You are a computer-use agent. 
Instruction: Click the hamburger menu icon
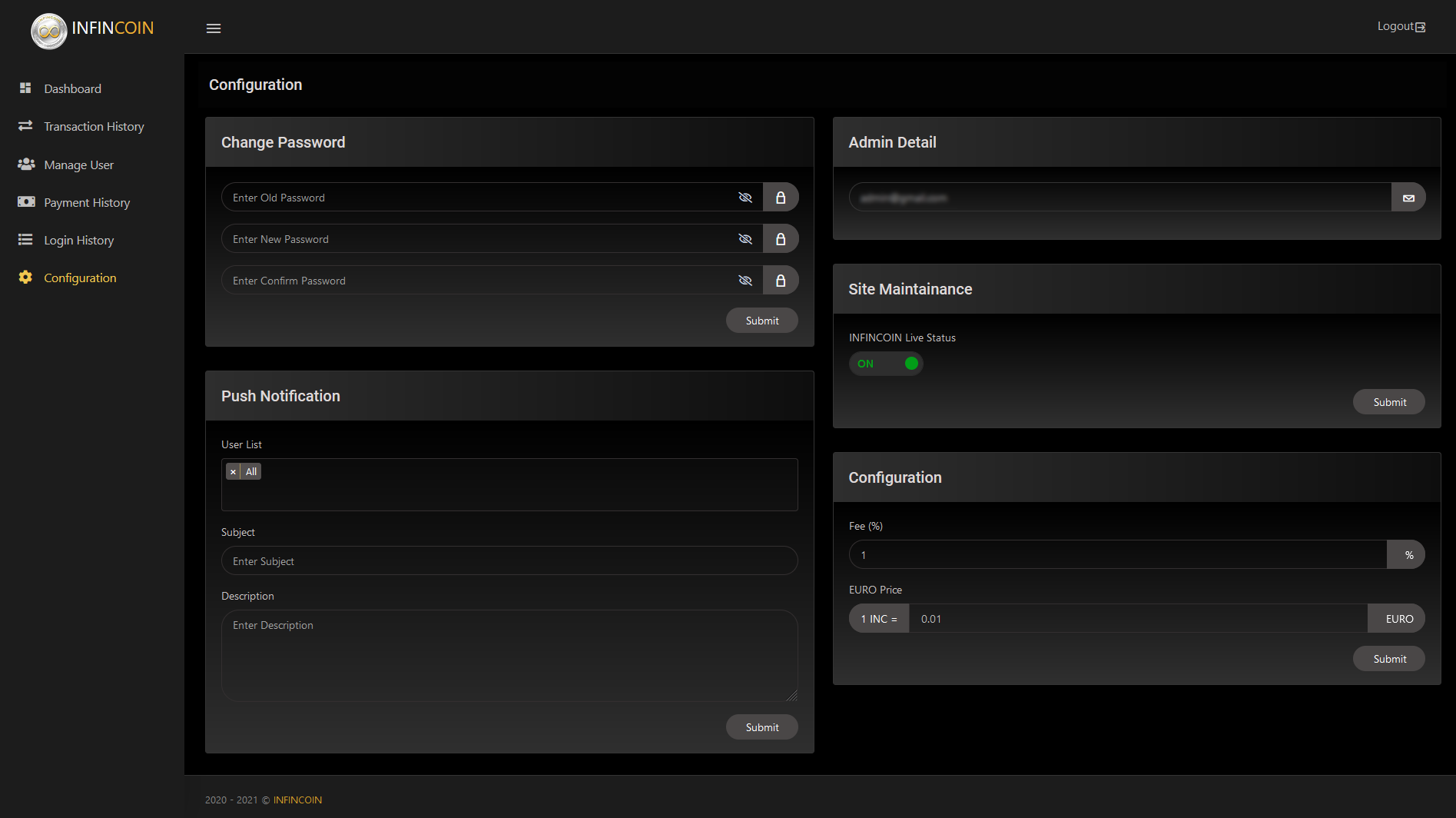pos(214,28)
